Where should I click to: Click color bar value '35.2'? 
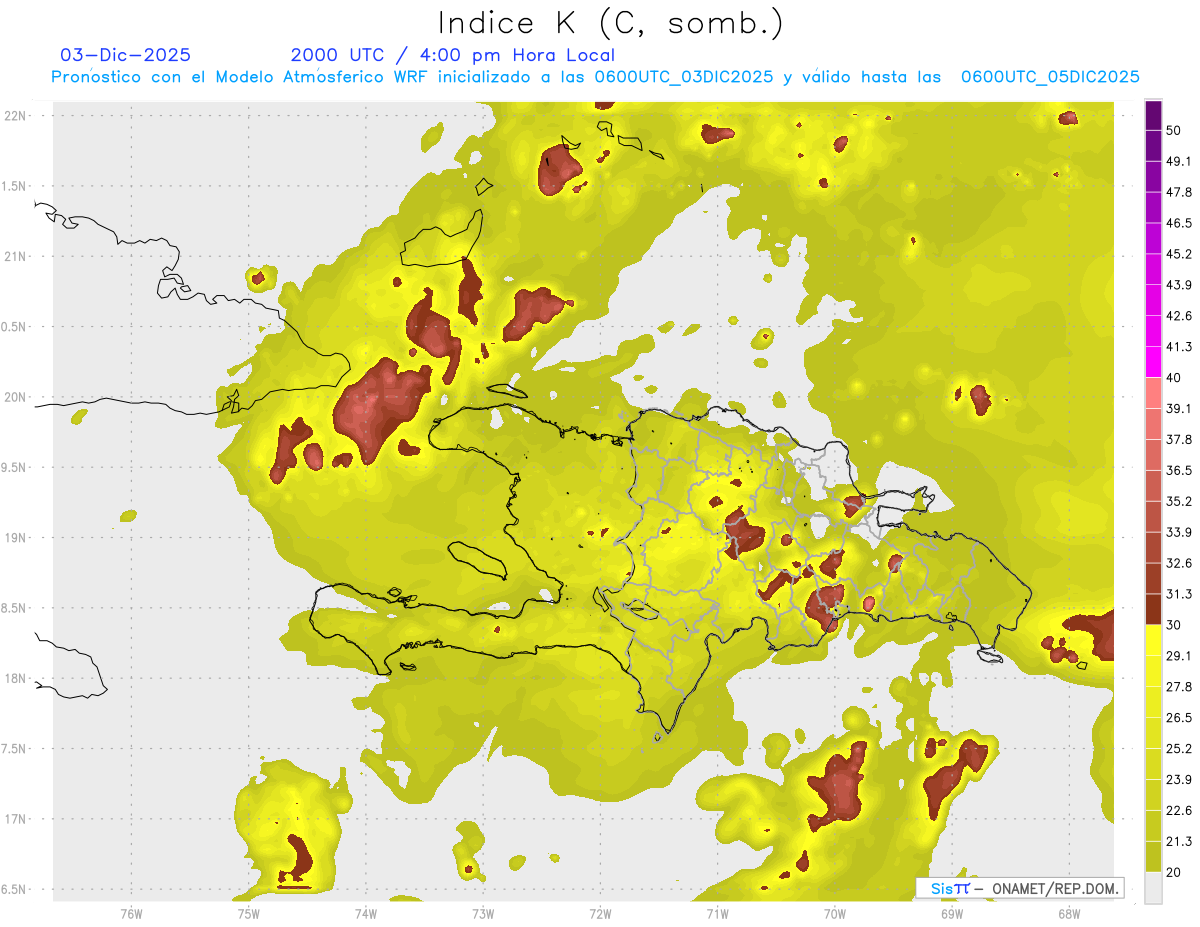click(1179, 501)
